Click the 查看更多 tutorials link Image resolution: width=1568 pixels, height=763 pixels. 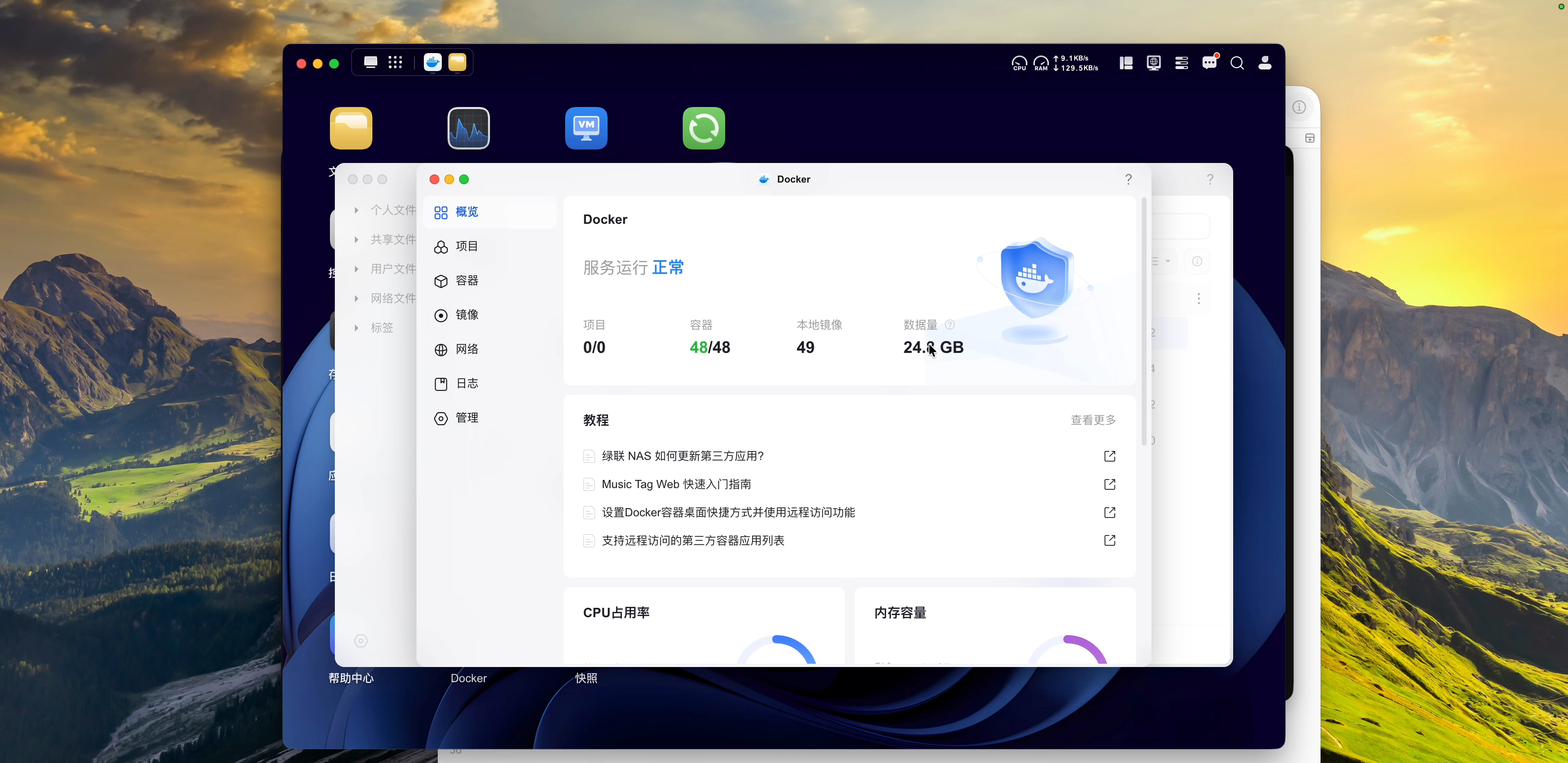pos(1093,420)
